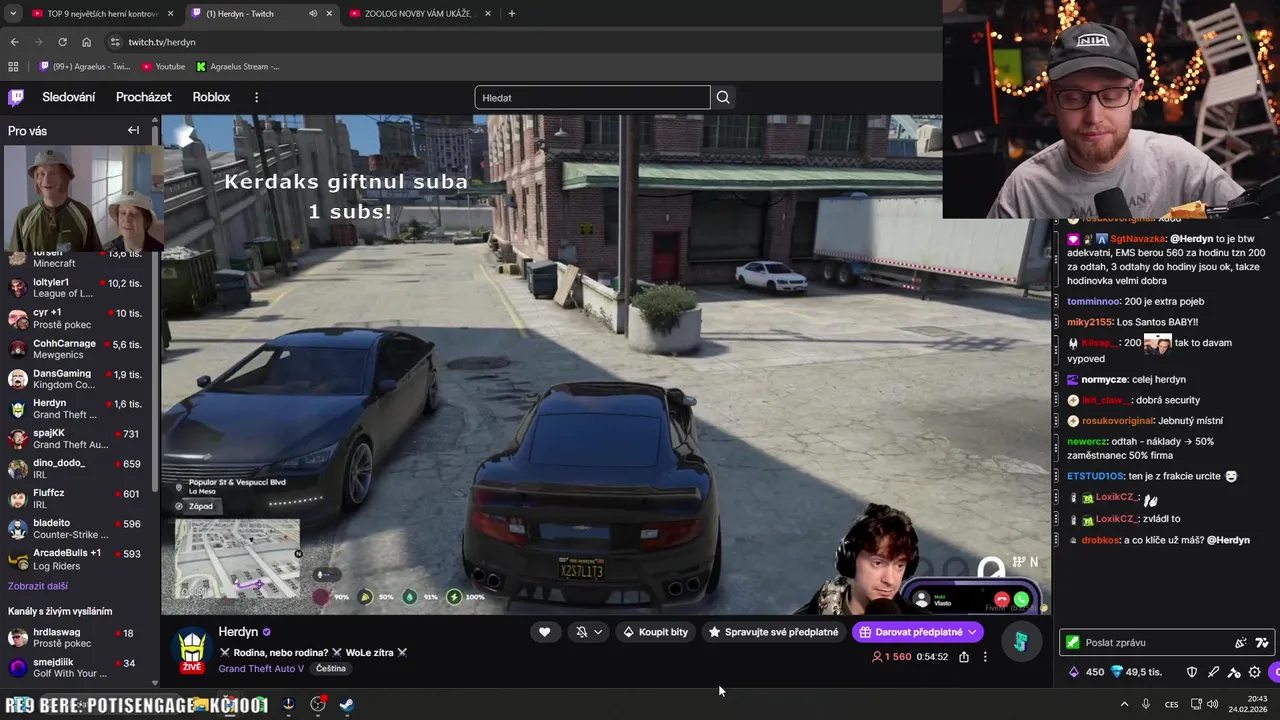Switch to the TOP 9 největších herní tab
The height and width of the screenshot is (720, 1280).
[102, 13]
